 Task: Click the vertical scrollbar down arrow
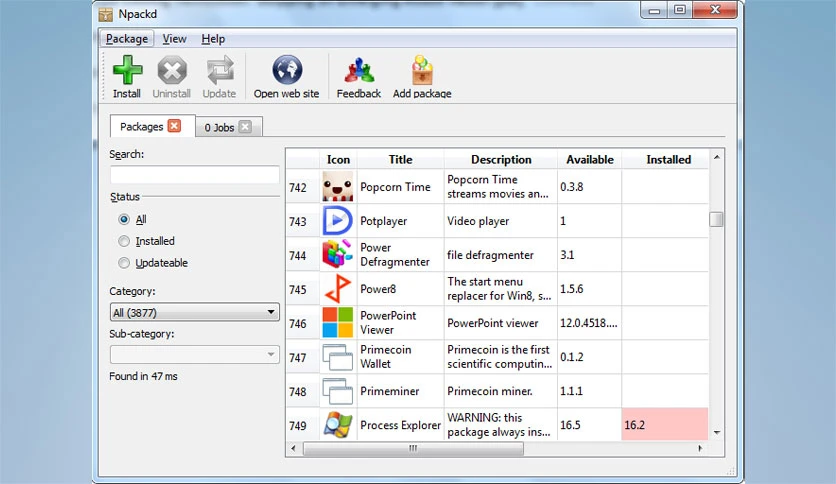(x=717, y=432)
